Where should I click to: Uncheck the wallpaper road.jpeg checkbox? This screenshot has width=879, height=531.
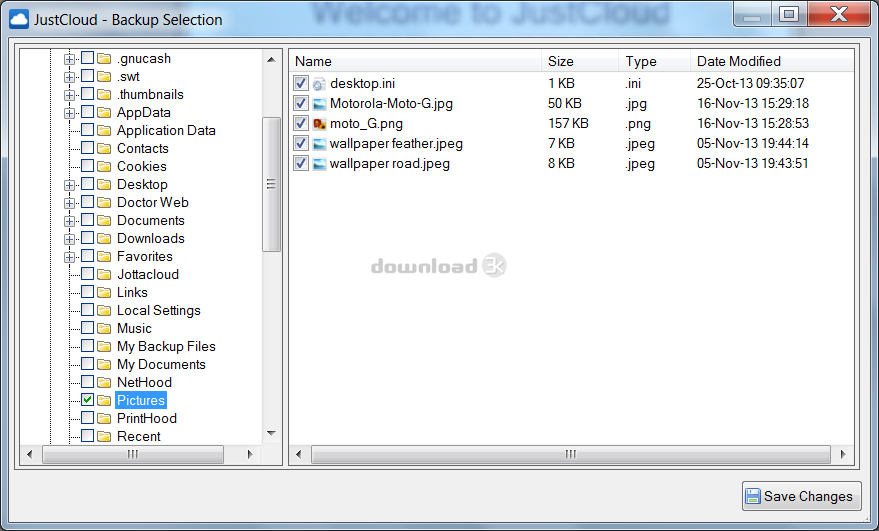(x=301, y=164)
